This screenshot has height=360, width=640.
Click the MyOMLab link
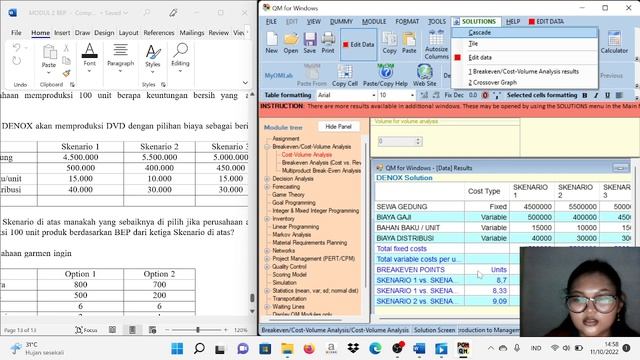(278, 76)
